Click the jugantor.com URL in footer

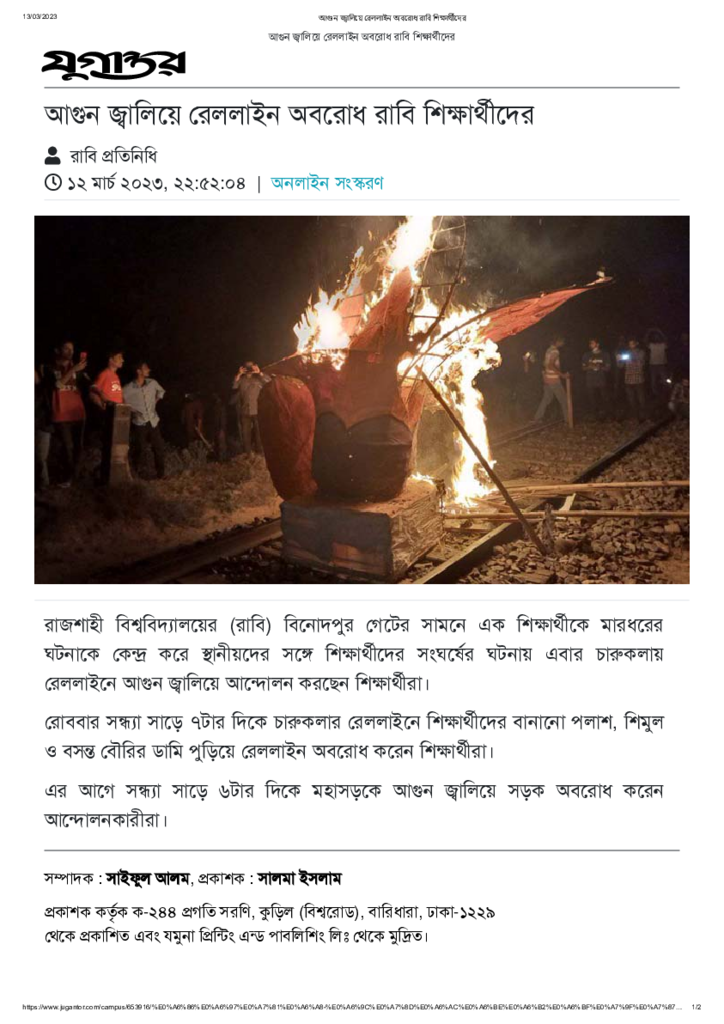352,1006
